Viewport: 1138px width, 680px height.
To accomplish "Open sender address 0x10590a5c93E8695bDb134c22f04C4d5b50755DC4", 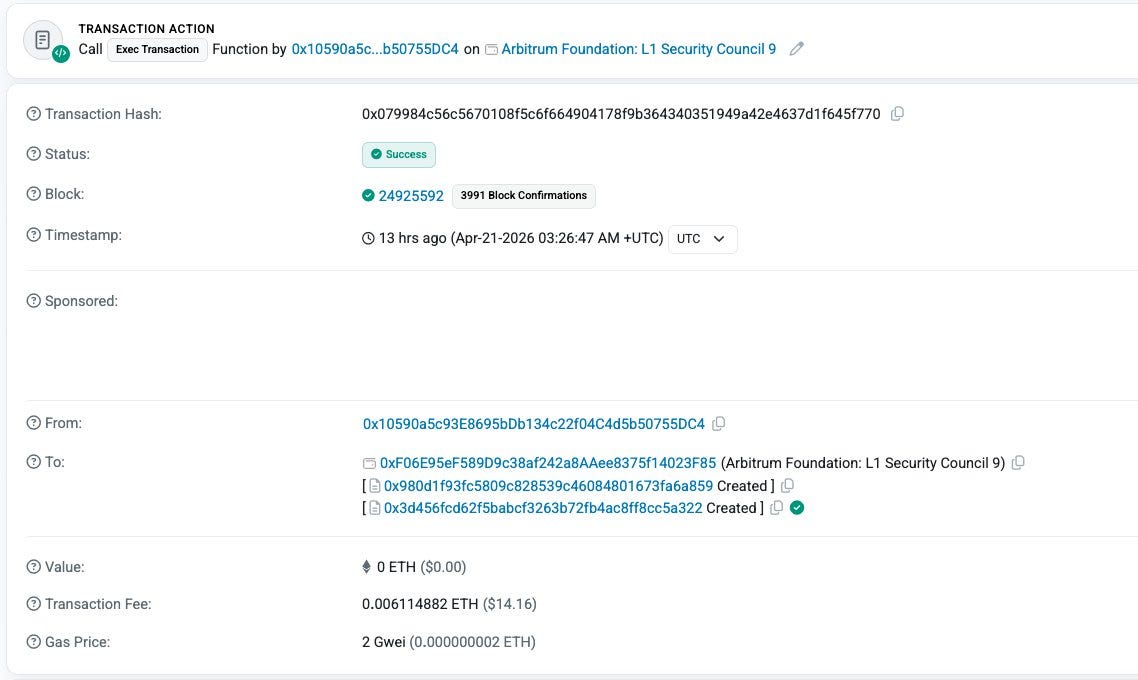I will point(533,423).
